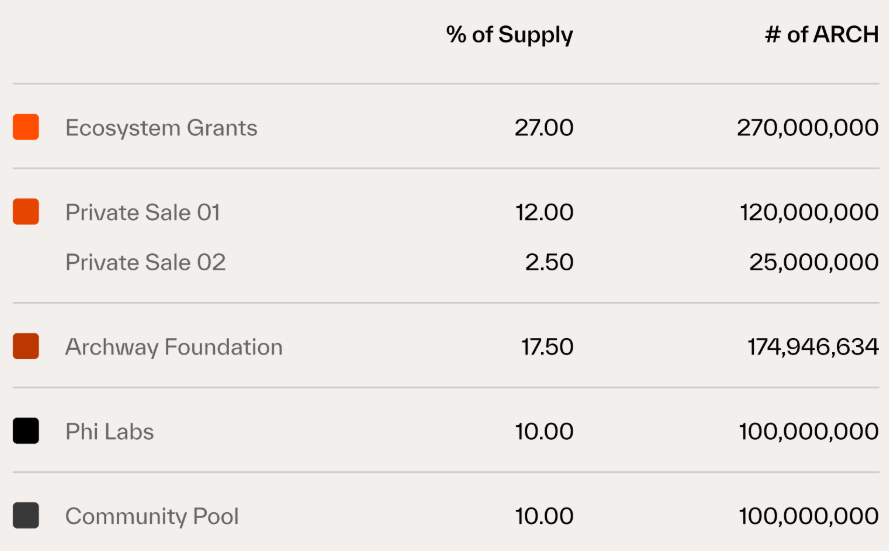Click the 174,946,634 ARCH amount
Image resolution: width=889 pixels, height=551 pixels.
point(813,347)
